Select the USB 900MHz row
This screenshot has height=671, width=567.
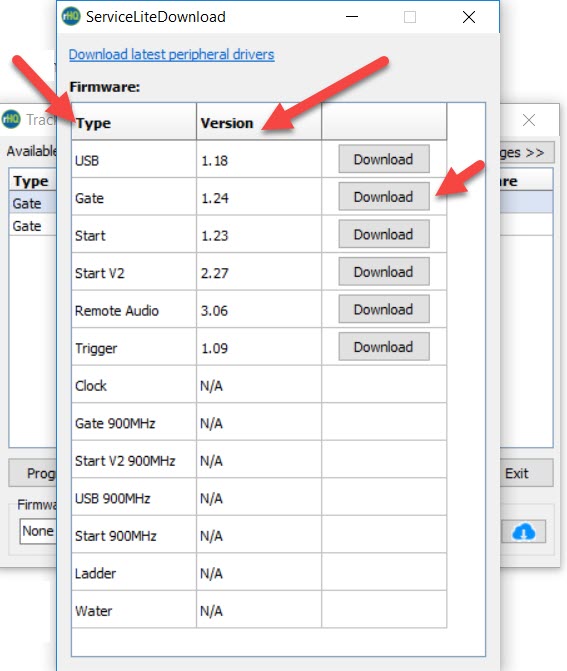(x=259, y=497)
